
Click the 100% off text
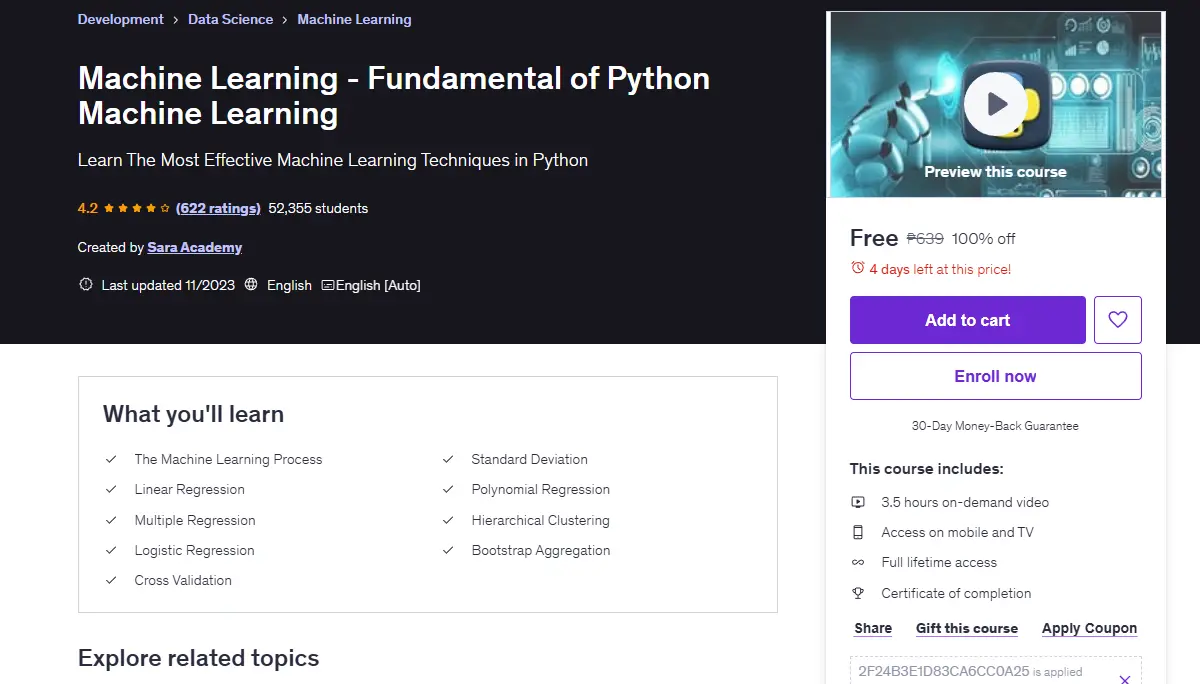coord(984,238)
